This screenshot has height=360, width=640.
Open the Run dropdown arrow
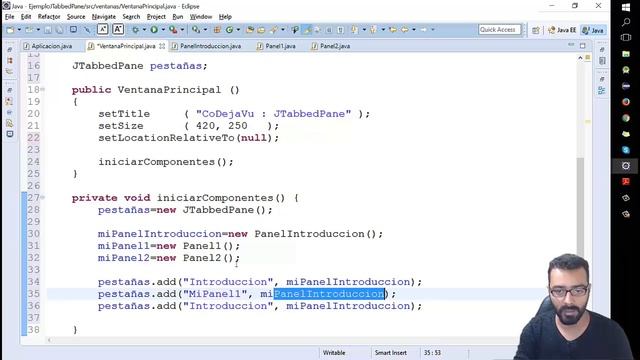[163, 30]
